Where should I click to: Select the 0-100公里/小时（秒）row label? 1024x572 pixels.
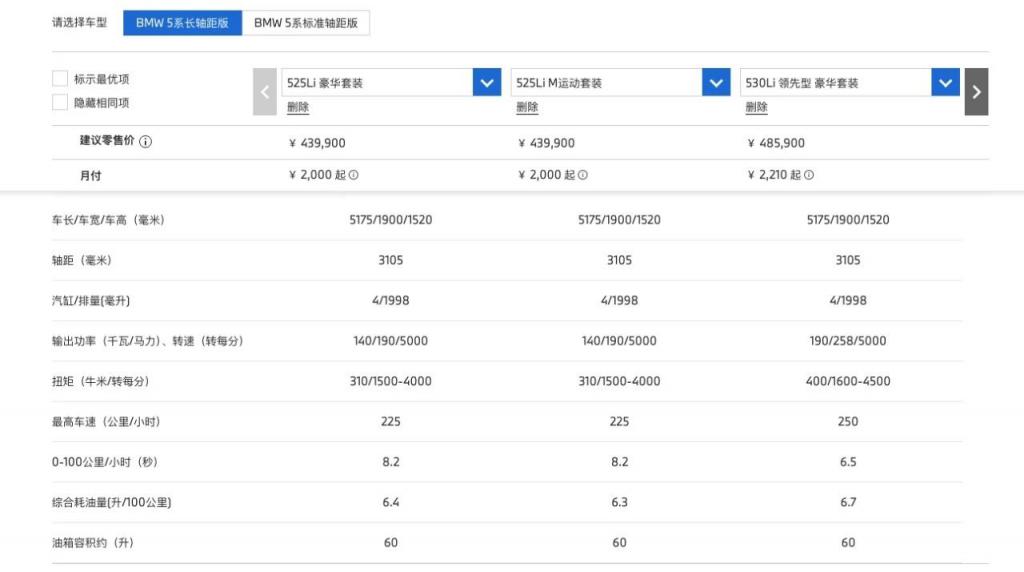pyautogui.click(x=104, y=462)
